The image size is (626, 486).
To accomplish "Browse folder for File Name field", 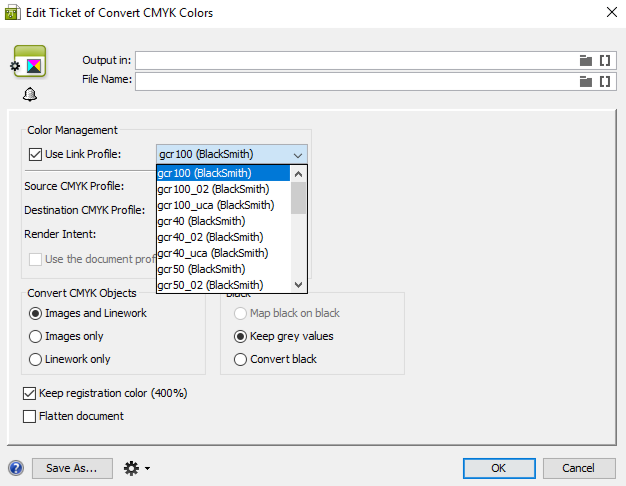I will coord(586,81).
